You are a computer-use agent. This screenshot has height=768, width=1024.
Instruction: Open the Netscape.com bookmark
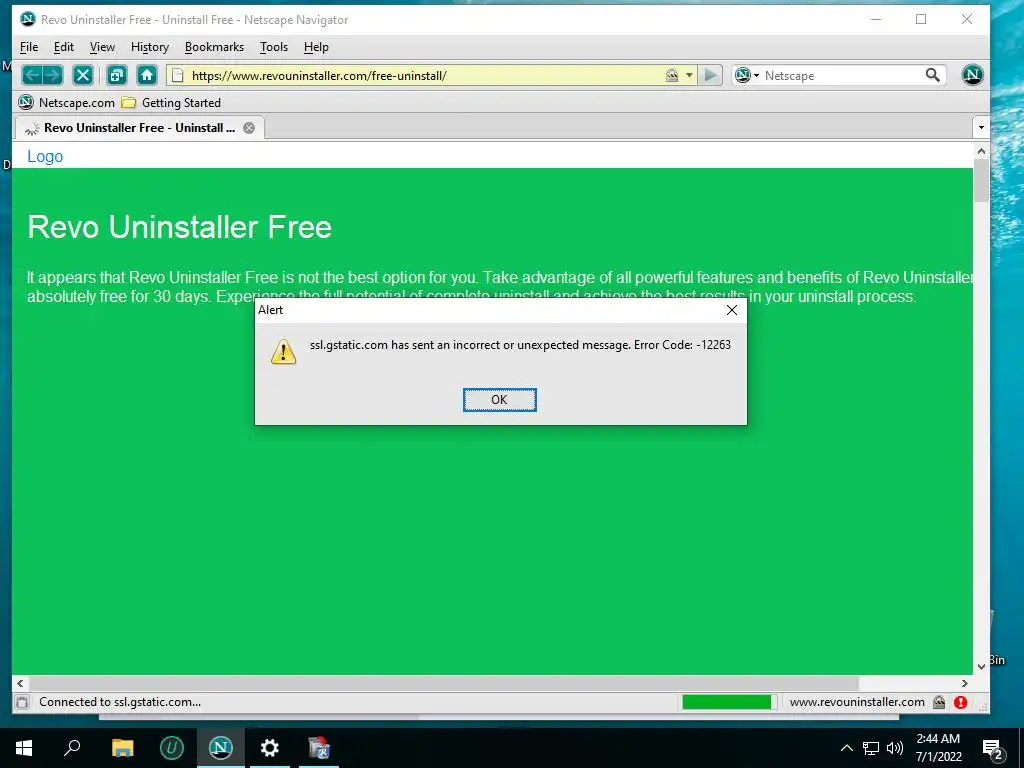[67, 103]
